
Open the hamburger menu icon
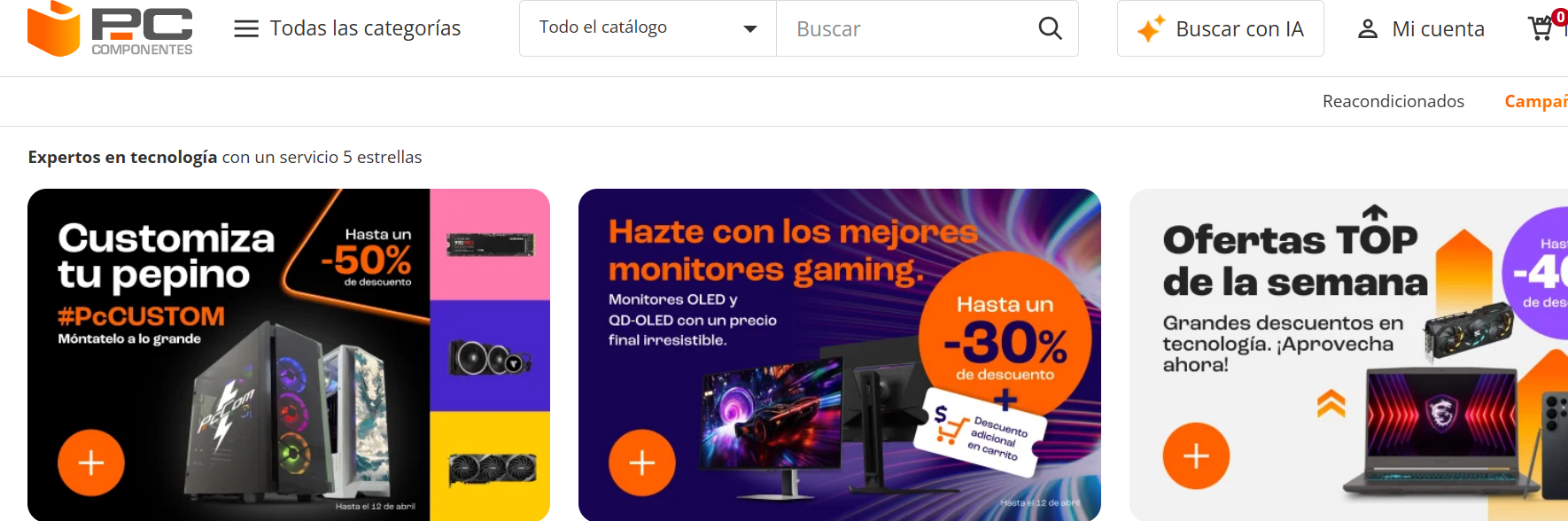point(246,29)
